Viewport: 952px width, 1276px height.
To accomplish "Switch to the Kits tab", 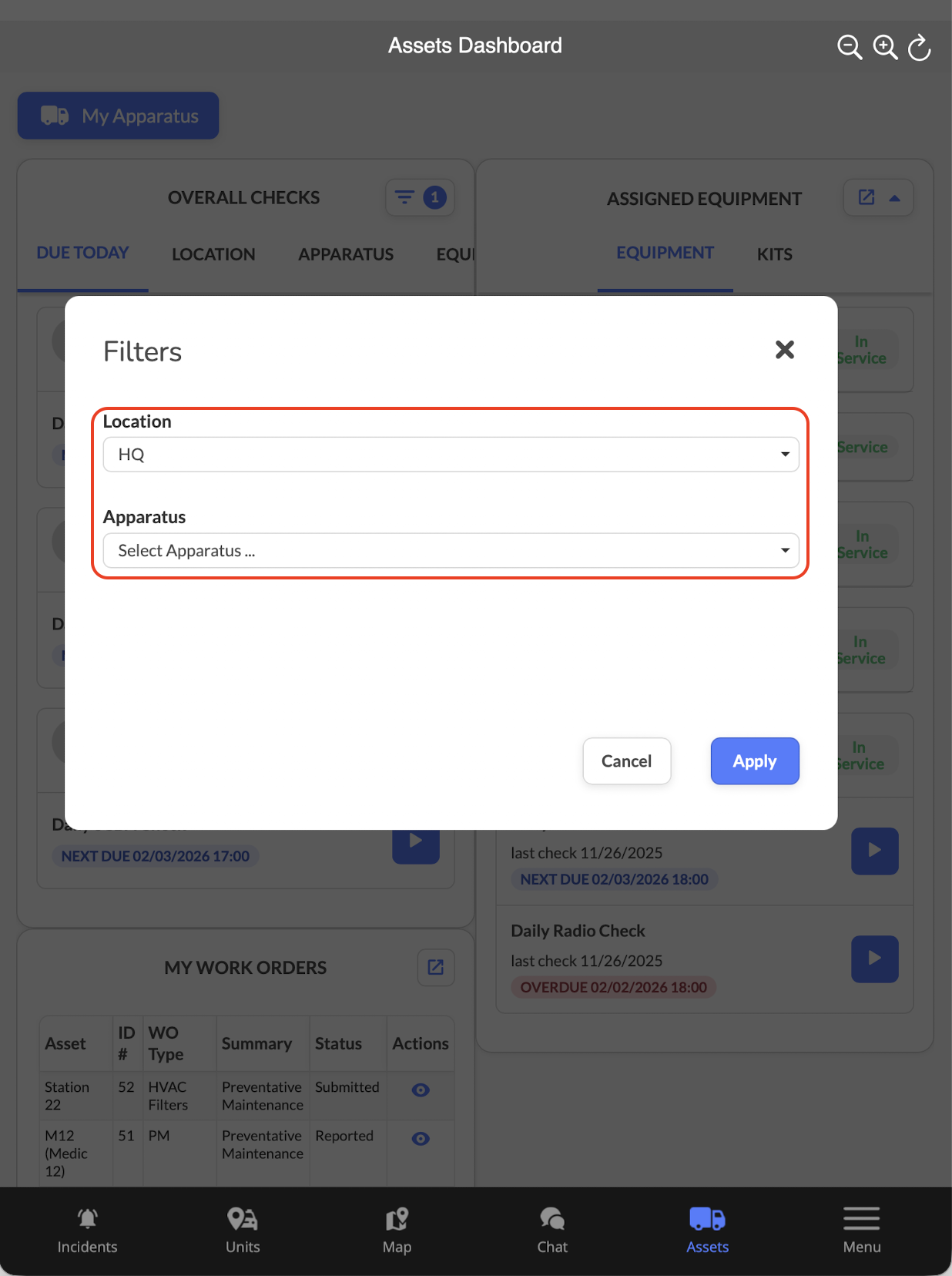I will pos(774,254).
